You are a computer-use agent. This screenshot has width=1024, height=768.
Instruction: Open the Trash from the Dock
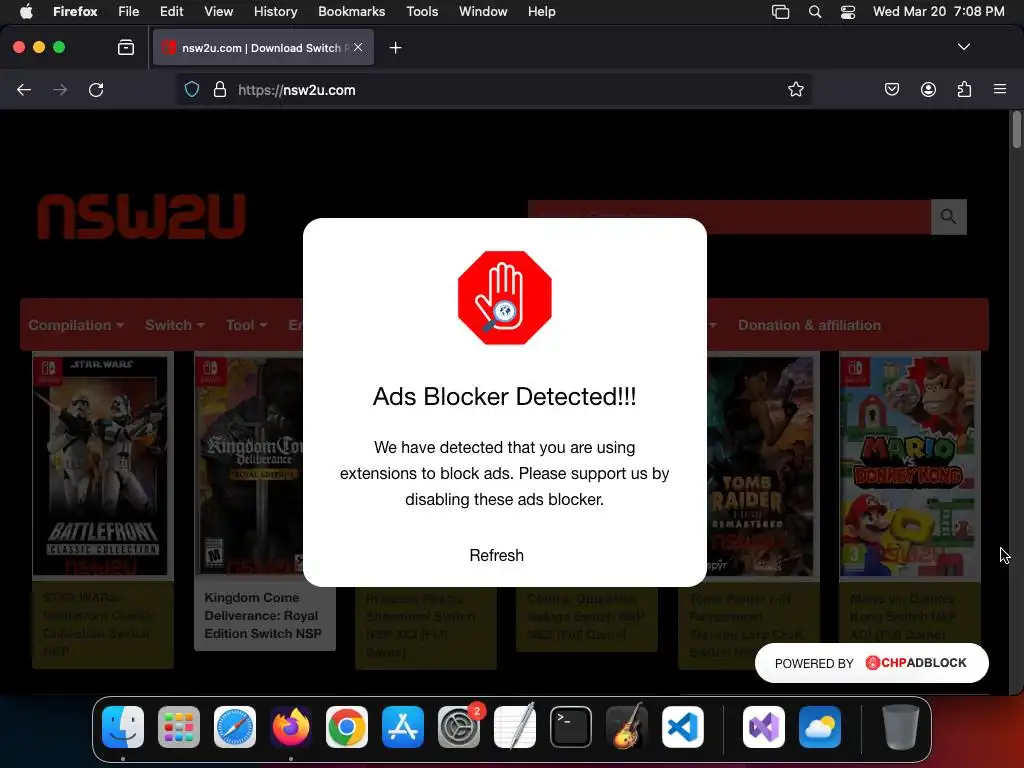(901, 727)
